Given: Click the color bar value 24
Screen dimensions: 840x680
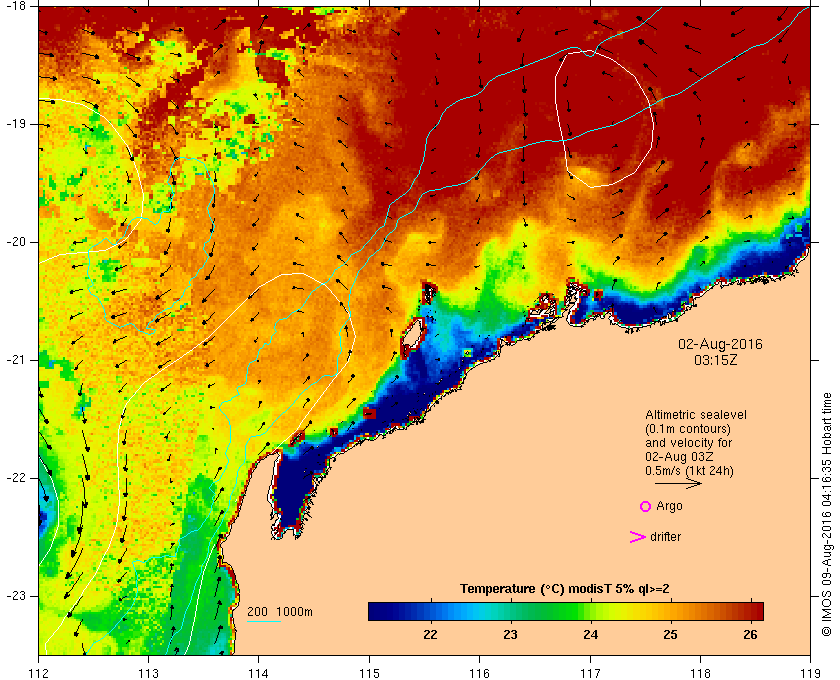Looking at the screenshot, I should point(591,634).
